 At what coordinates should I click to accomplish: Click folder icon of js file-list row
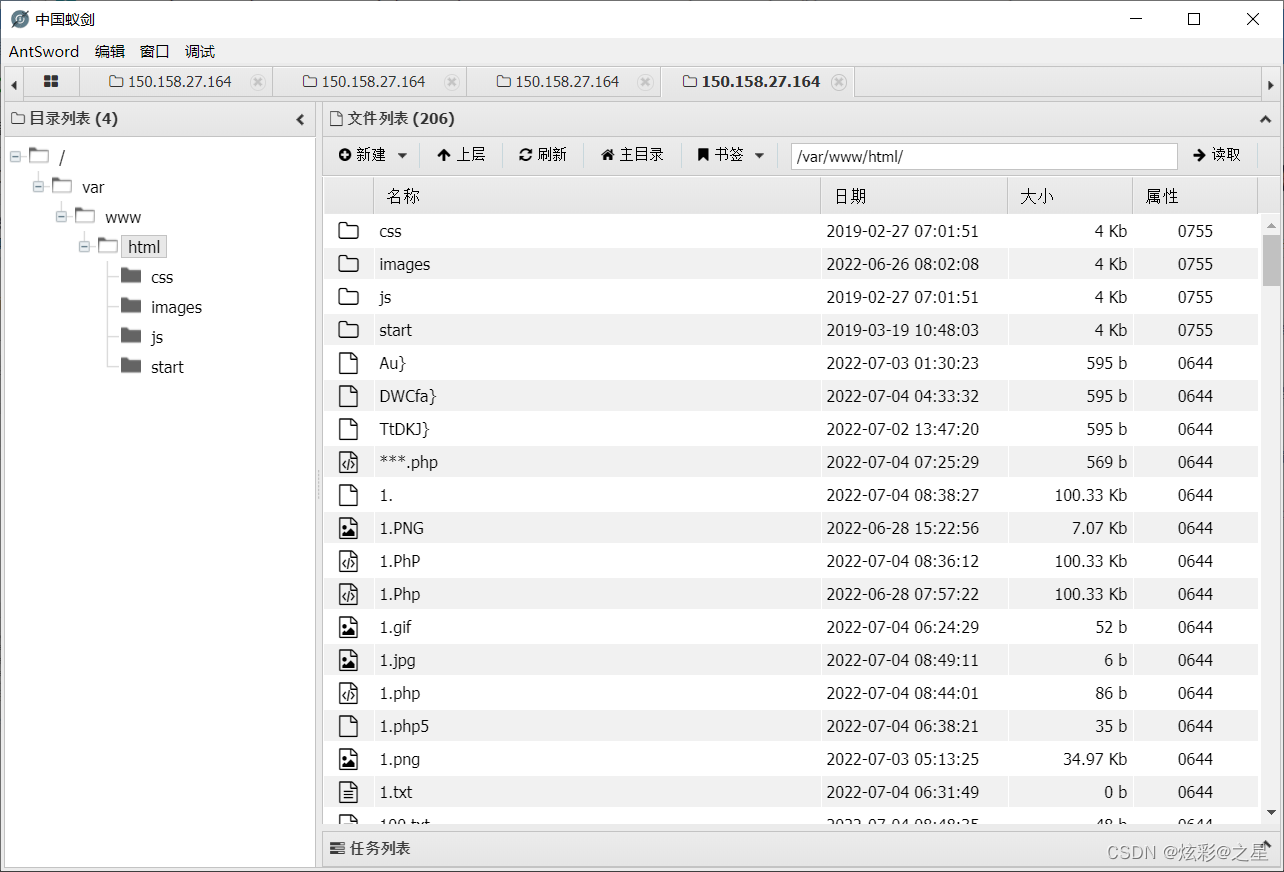(x=348, y=297)
